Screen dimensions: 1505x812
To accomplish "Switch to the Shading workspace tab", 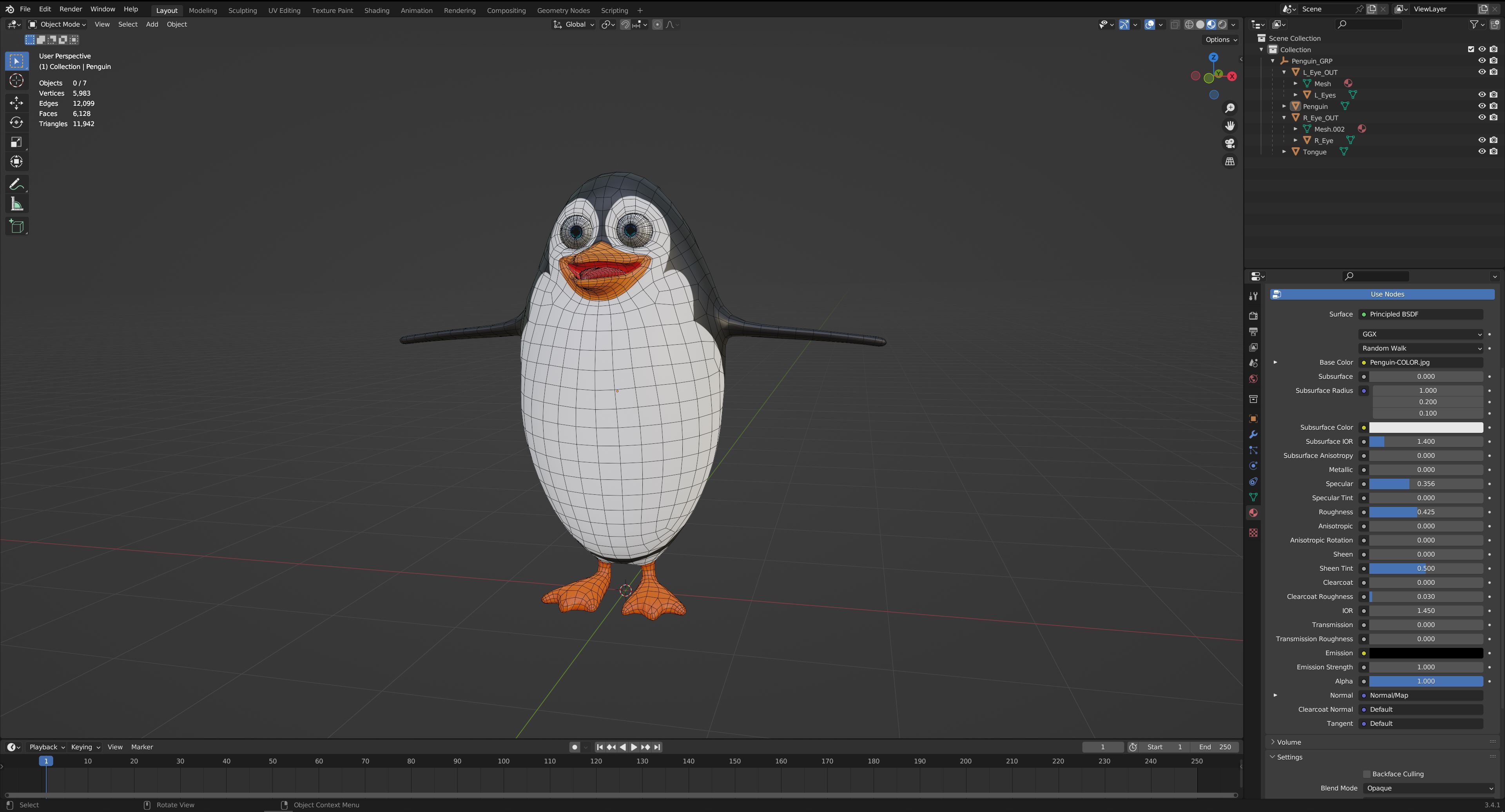I will coord(376,11).
